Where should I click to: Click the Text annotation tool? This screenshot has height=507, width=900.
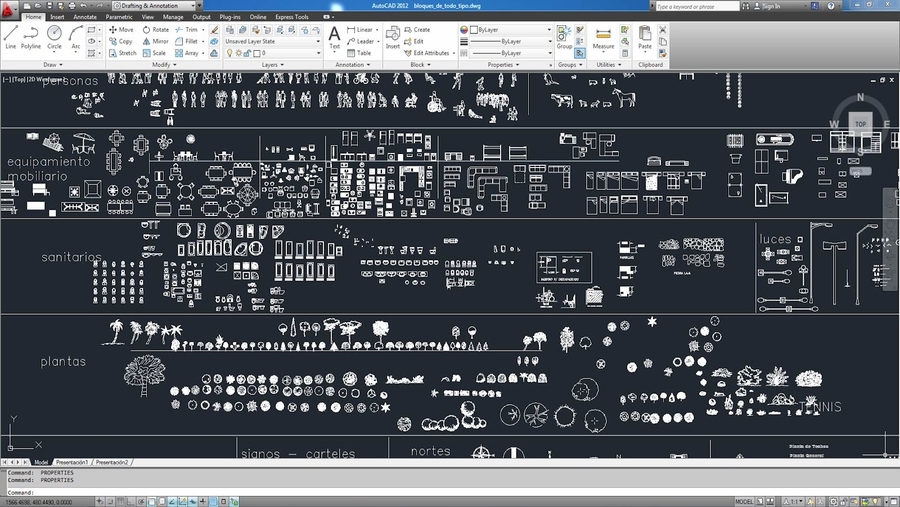pyautogui.click(x=335, y=38)
